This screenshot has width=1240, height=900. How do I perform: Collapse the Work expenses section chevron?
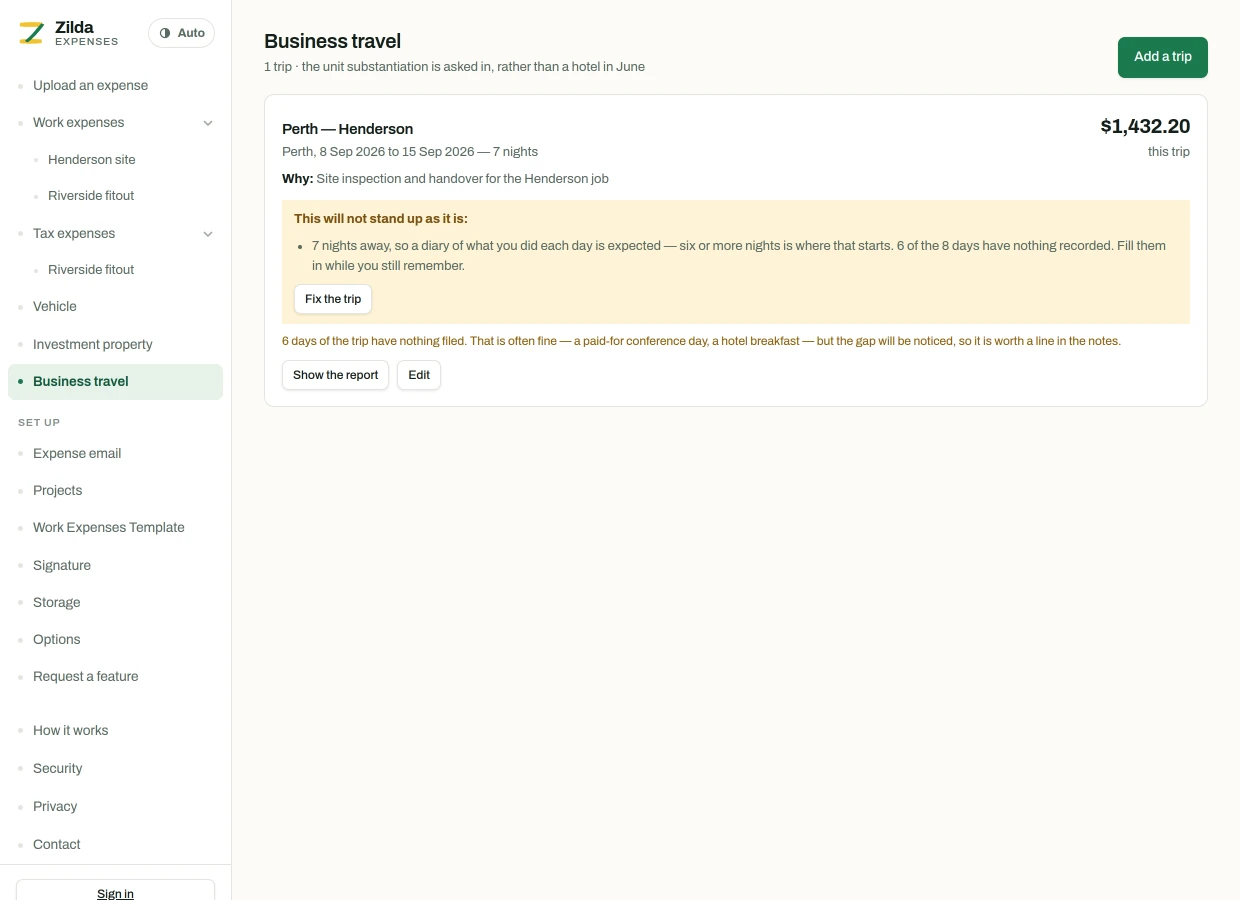[208, 123]
